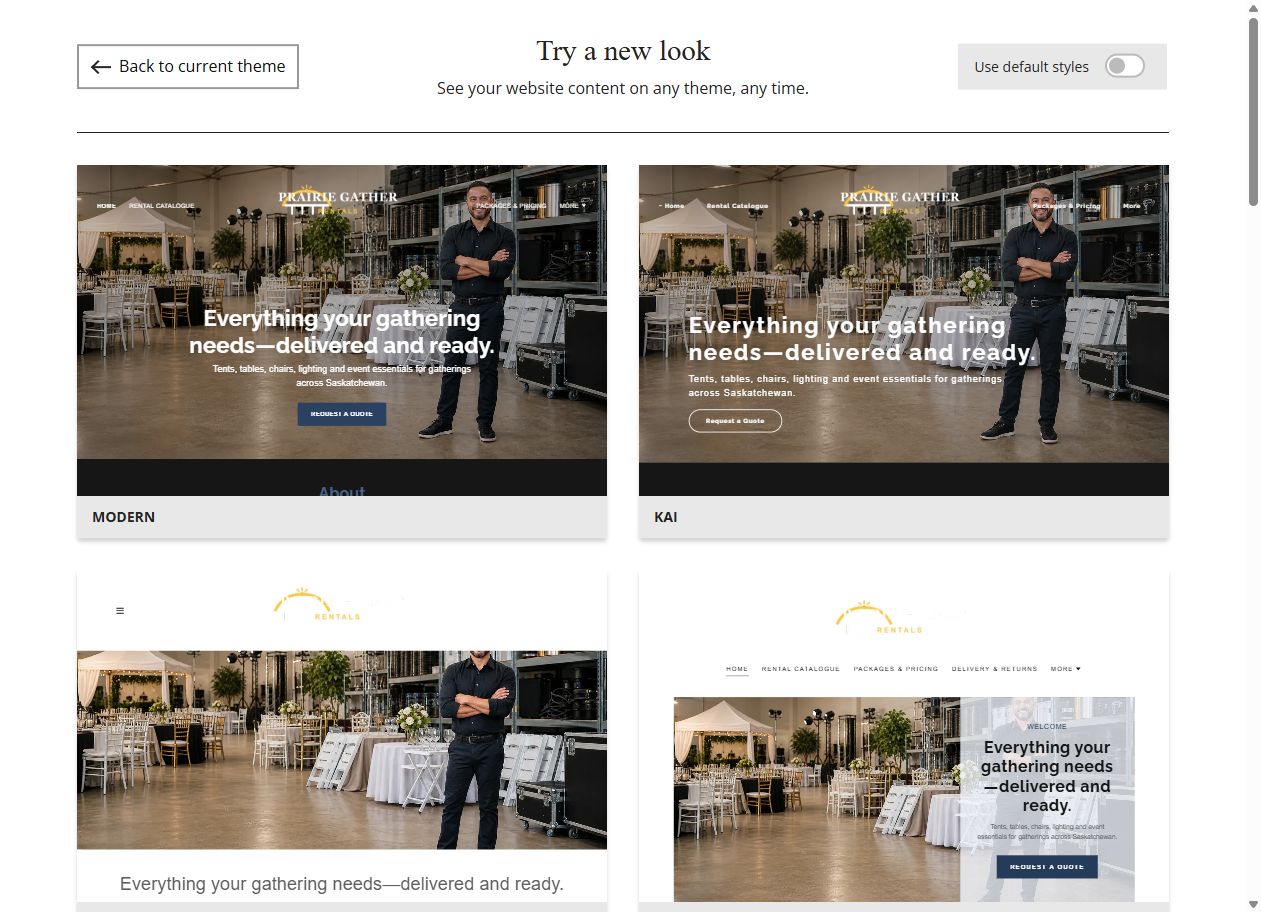Click the blue Request a Quote button in Modern preview
This screenshot has height=912, width=1261.
342,414
